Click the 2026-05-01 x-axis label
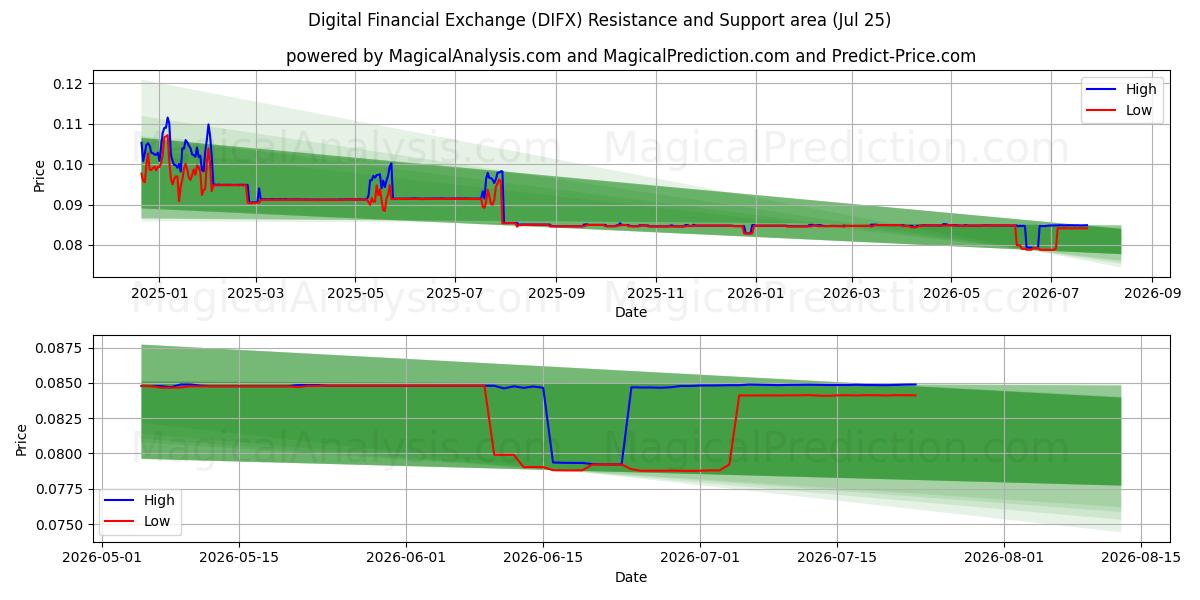The height and width of the screenshot is (600, 1200). click(102, 558)
